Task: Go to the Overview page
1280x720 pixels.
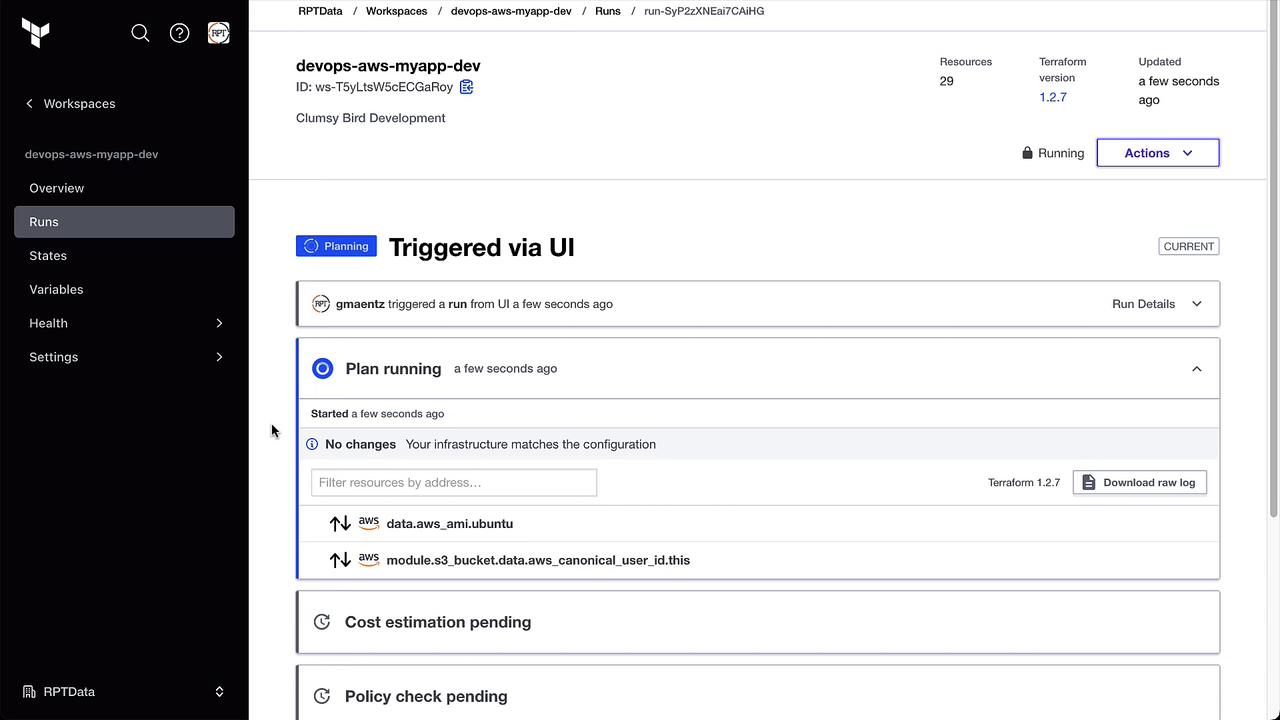Action: point(57,188)
